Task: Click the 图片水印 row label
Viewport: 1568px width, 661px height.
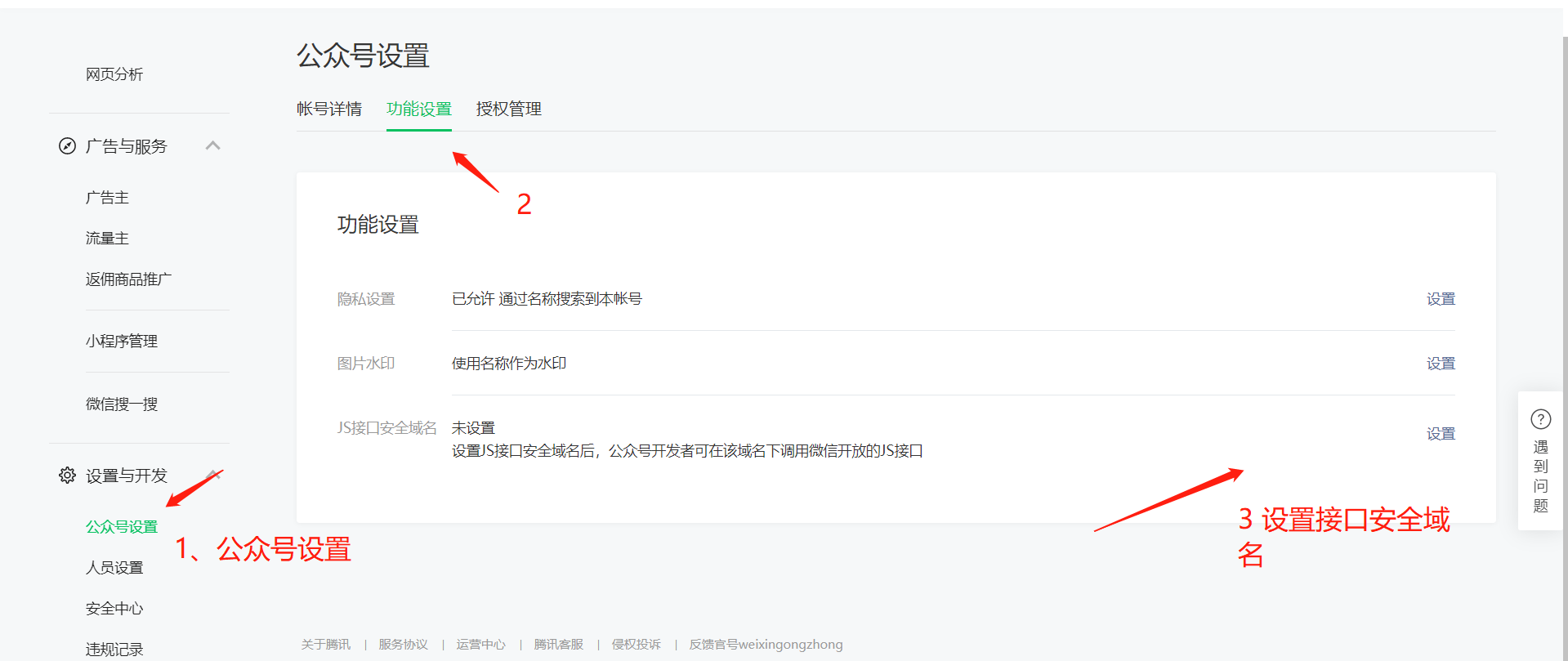Action: (x=366, y=364)
